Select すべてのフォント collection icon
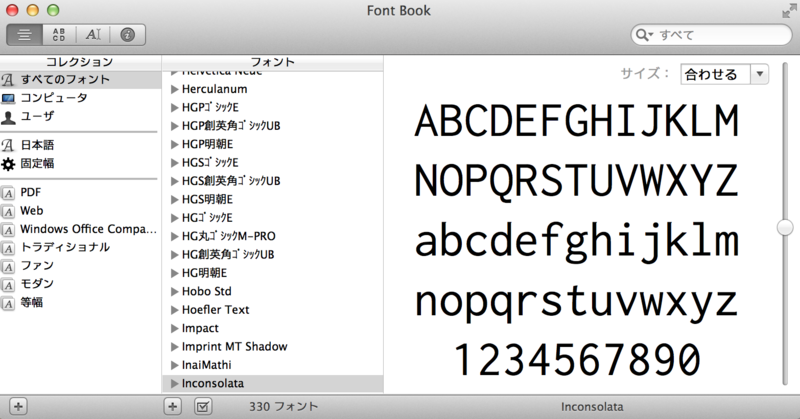The image size is (800, 419). (8, 80)
